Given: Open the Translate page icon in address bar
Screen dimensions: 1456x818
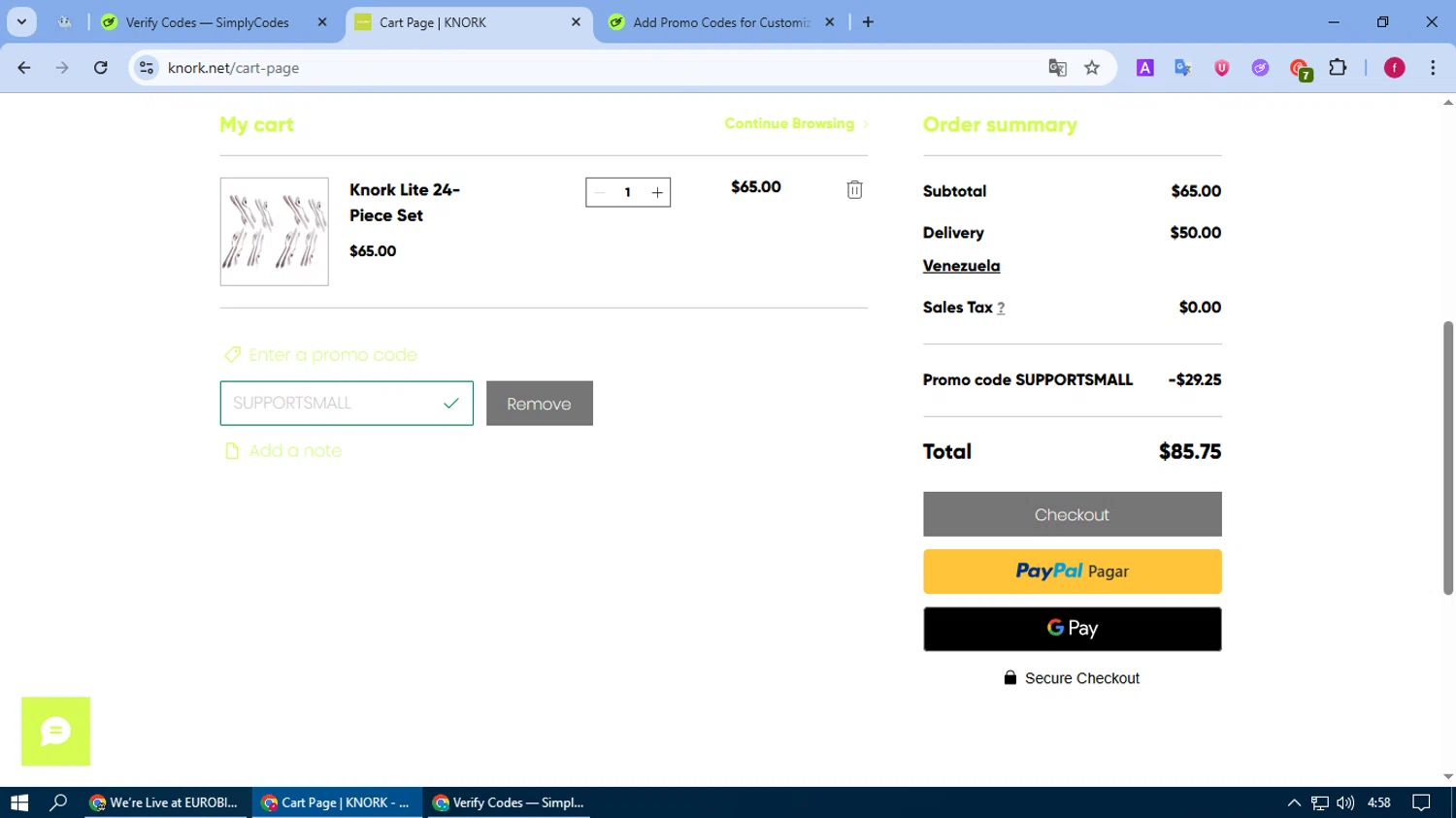Looking at the screenshot, I should click(x=1057, y=68).
